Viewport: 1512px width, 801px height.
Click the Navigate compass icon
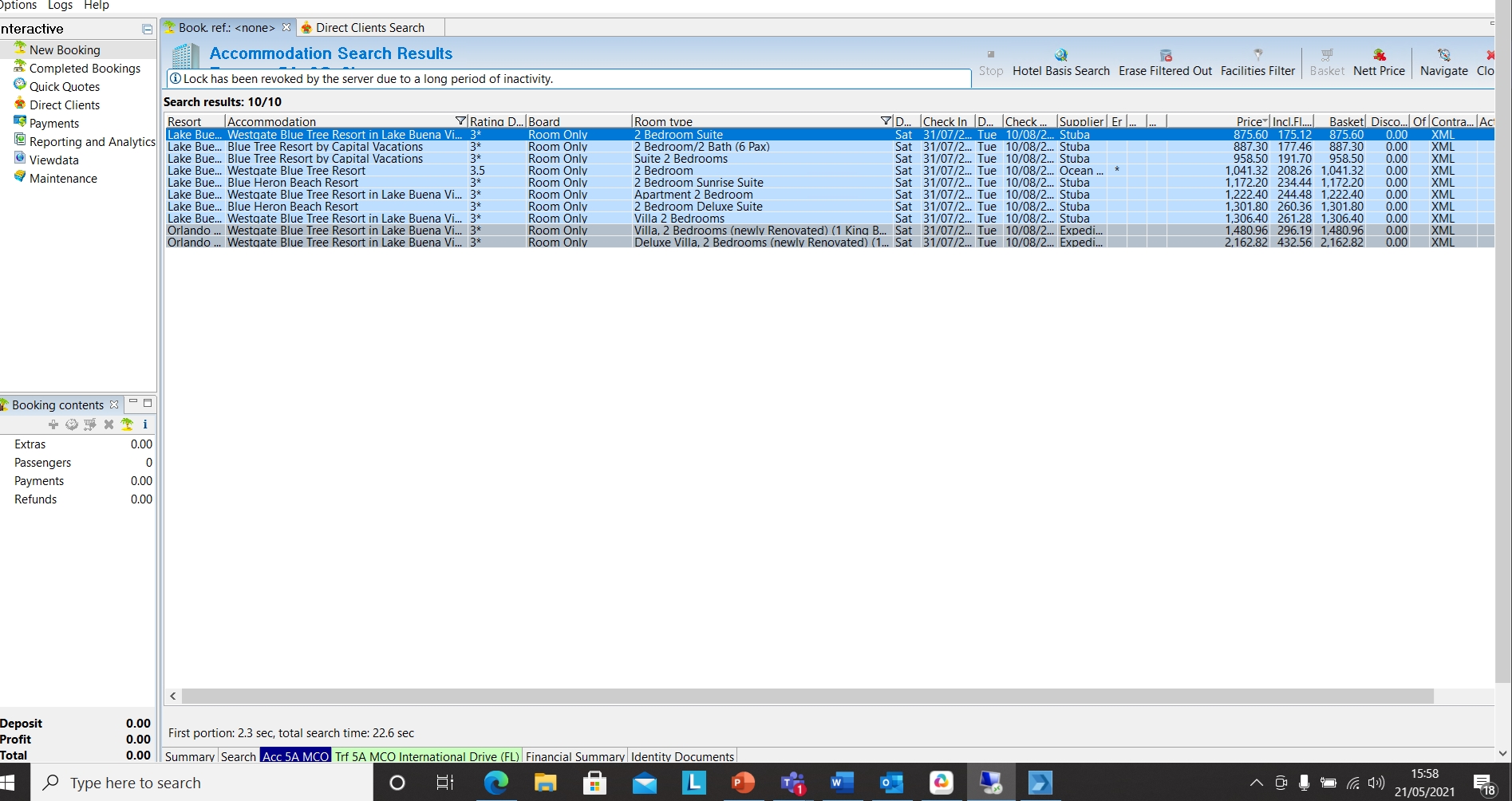pos(1444,55)
